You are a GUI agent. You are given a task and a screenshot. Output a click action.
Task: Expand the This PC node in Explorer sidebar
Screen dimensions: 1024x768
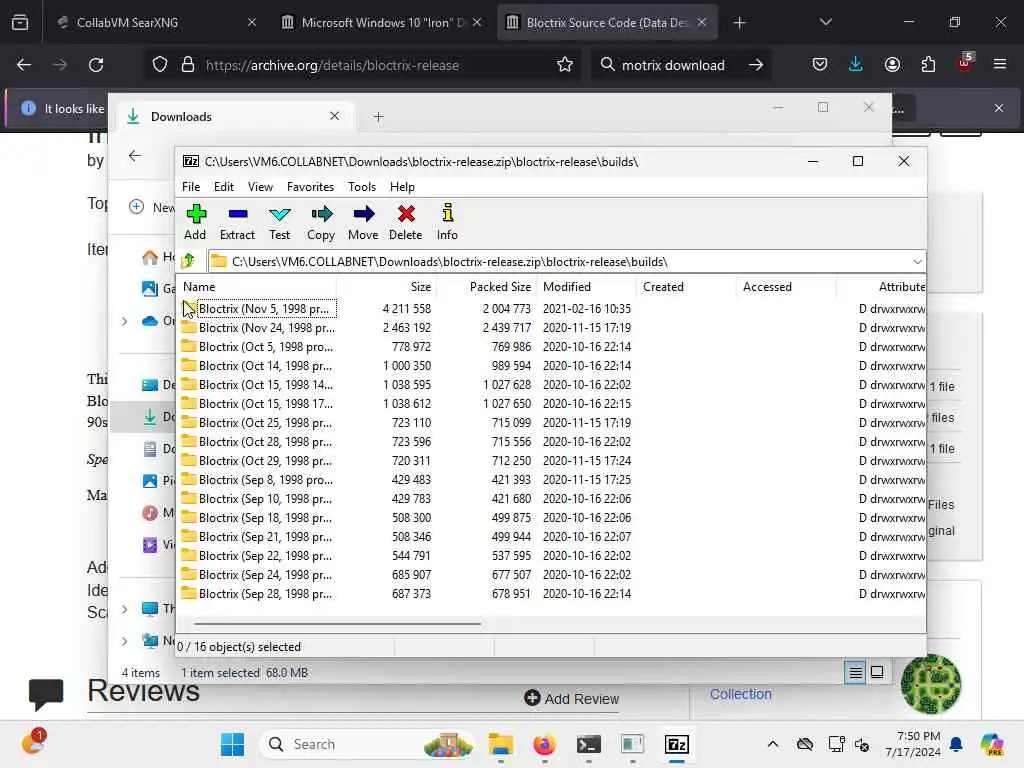(x=125, y=609)
